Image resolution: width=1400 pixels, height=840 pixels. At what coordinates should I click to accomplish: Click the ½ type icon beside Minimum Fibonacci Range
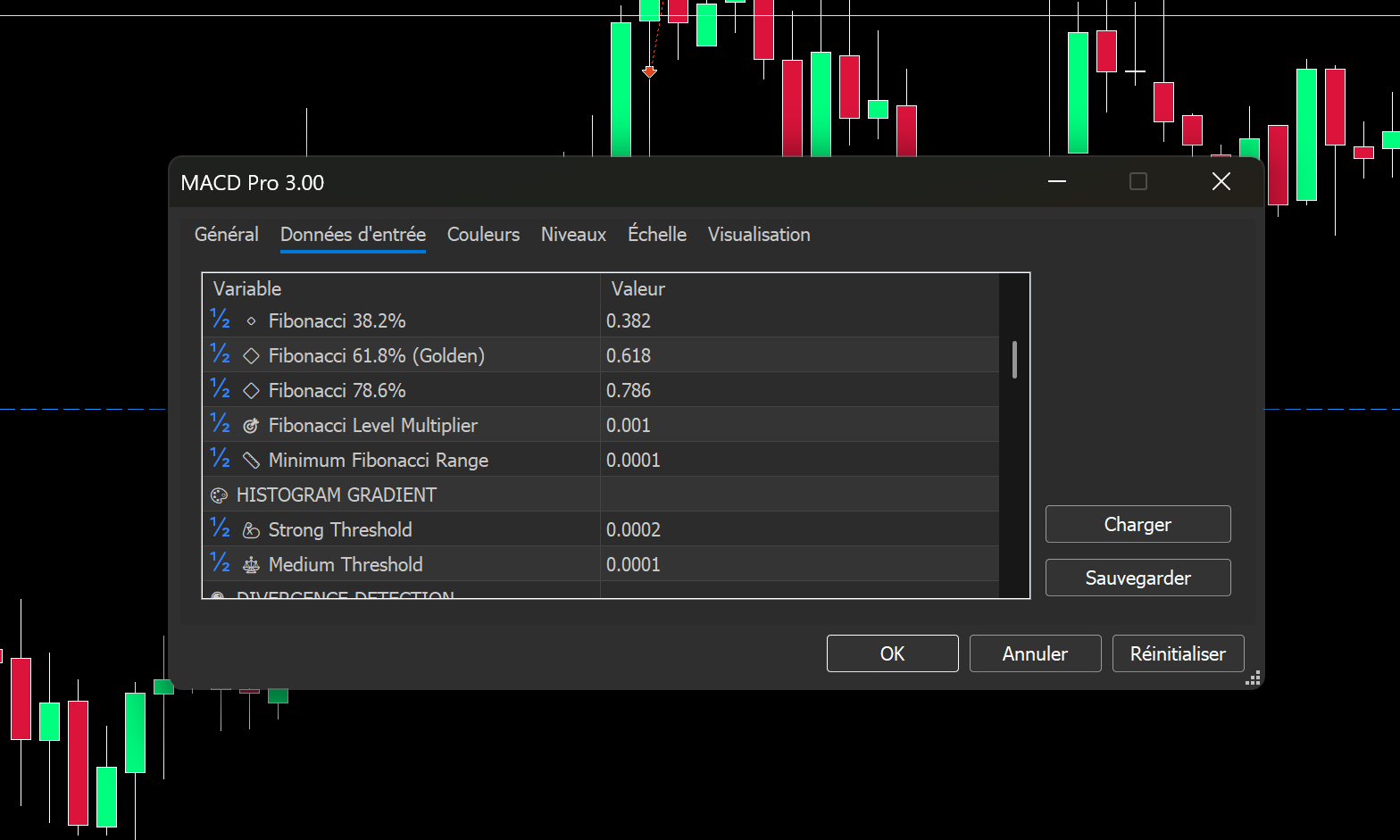pyautogui.click(x=221, y=459)
